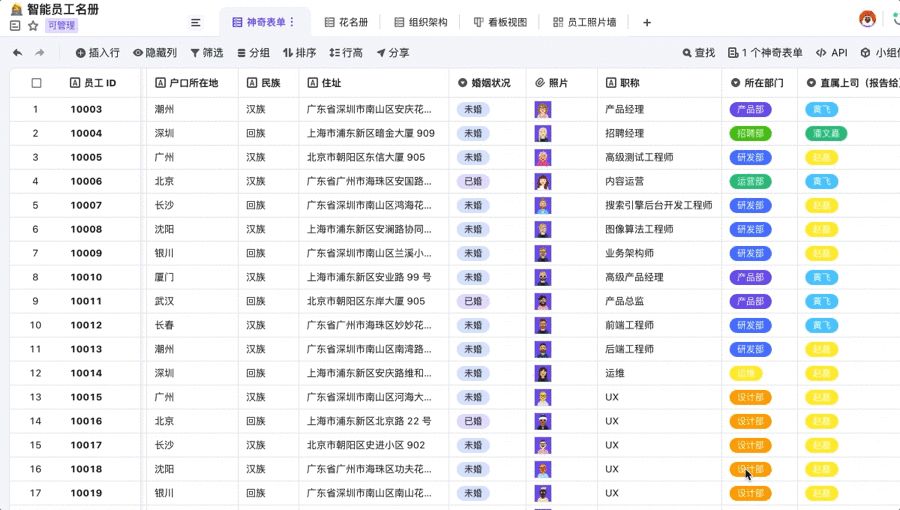The height and width of the screenshot is (510, 900).
Task: Collapse the sidebar with the hamburger icon
Action: [196, 22]
